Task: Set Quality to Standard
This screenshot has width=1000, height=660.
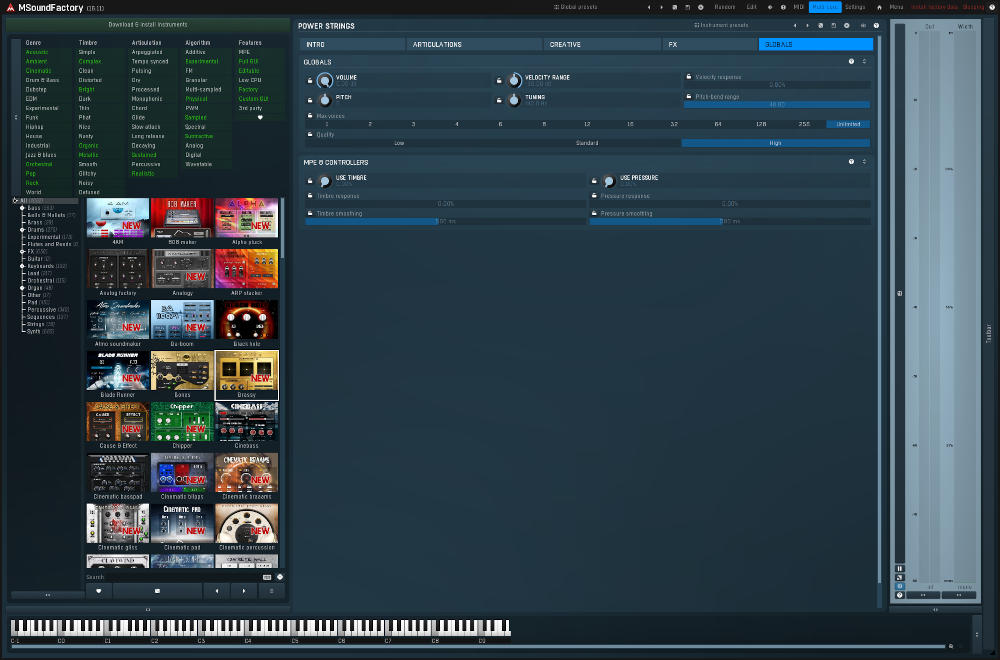Action: pyautogui.click(x=587, y=143)
